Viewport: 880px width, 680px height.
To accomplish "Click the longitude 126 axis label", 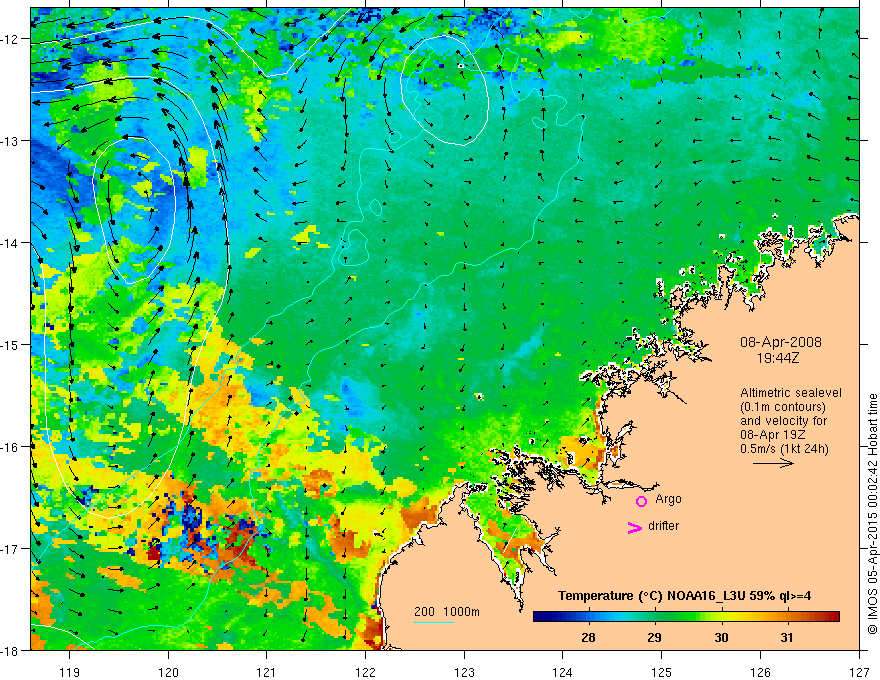I will click(760, 672).
